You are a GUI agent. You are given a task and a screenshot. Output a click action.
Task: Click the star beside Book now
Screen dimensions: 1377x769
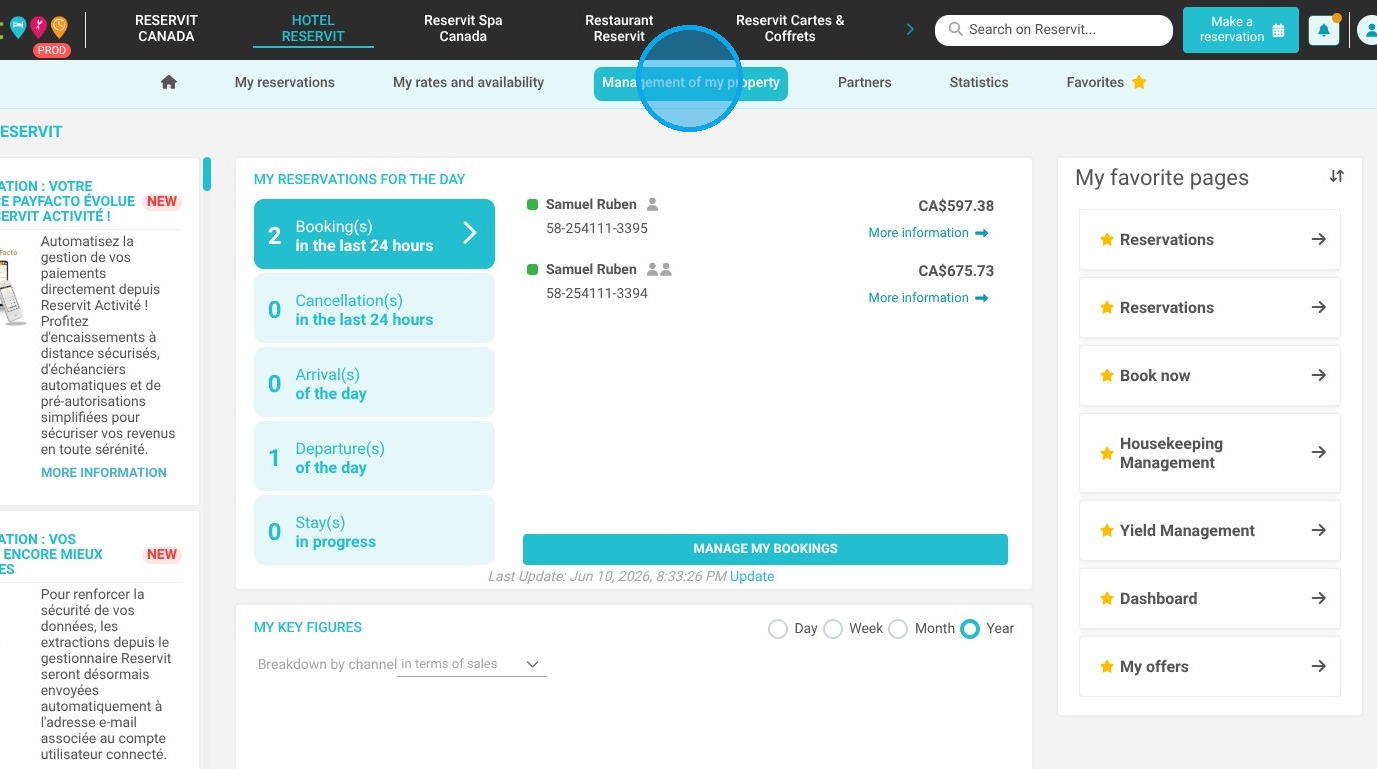[x=1107, y=376]
